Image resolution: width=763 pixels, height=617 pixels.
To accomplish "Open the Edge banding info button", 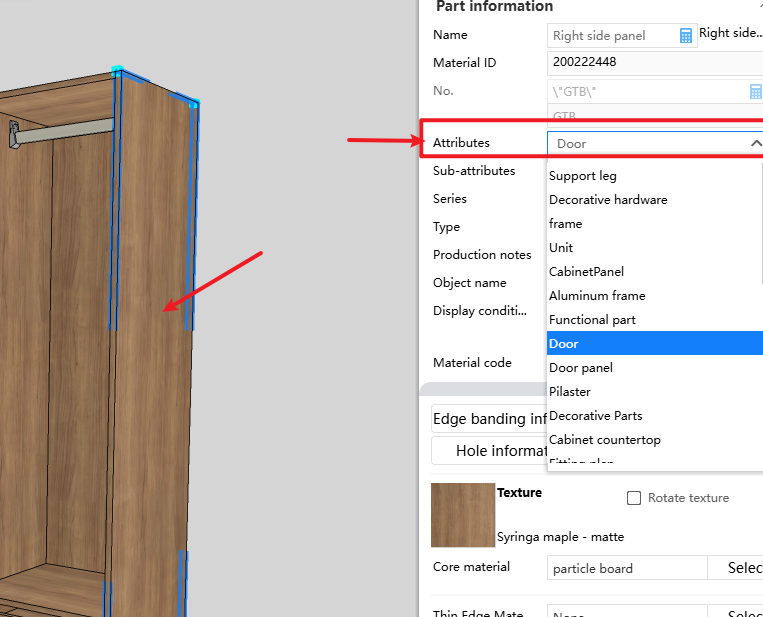I will (489, 419).
